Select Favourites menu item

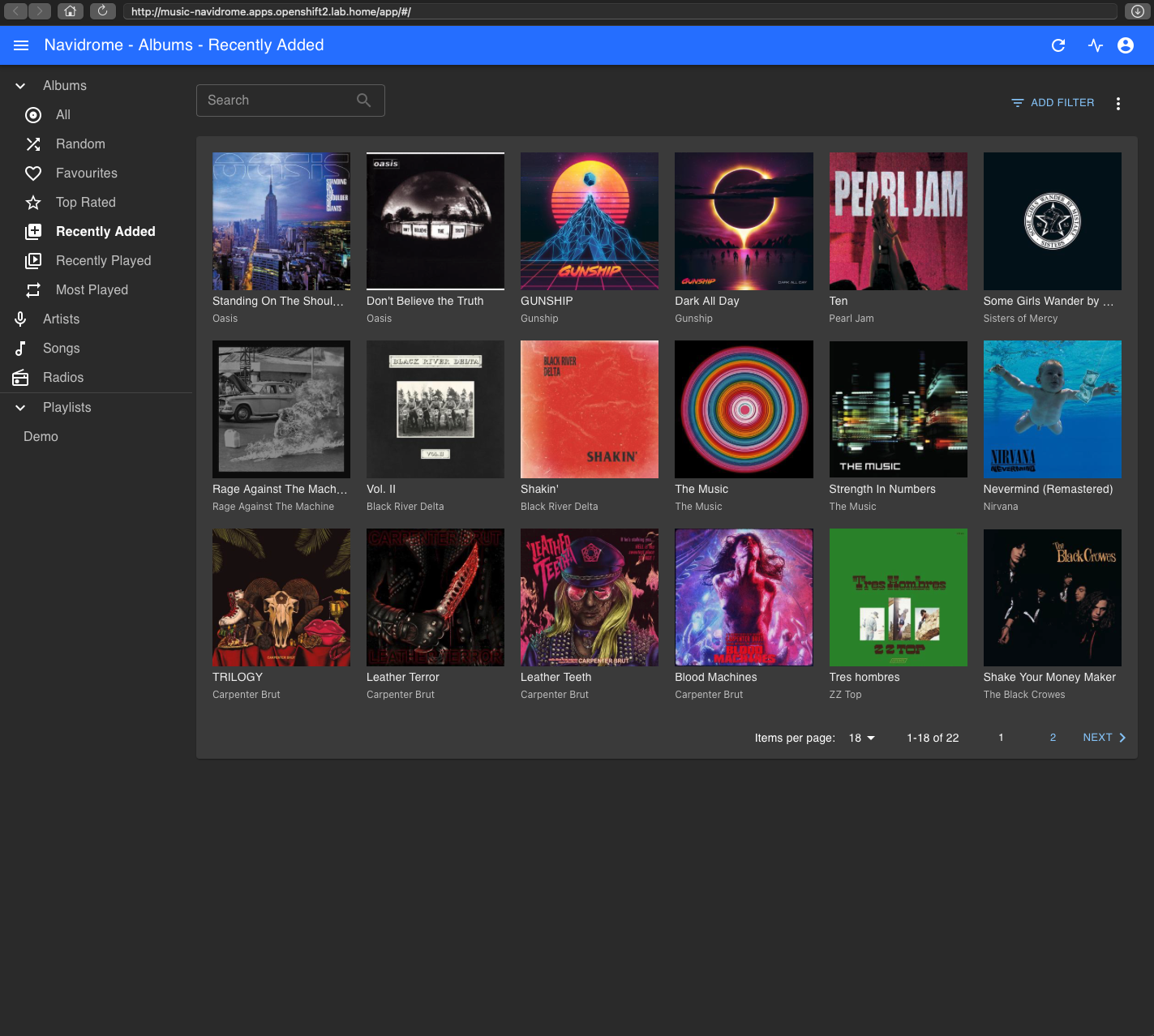(96, 173)
